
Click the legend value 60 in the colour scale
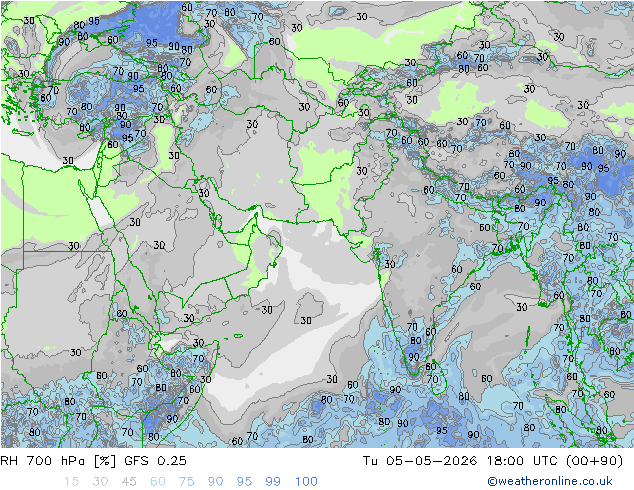pos(158,482)
